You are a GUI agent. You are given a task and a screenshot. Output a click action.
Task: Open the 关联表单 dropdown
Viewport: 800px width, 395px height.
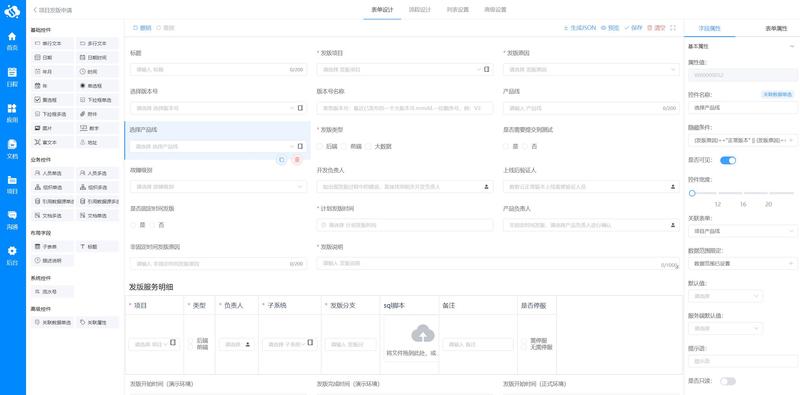(743, 231)
